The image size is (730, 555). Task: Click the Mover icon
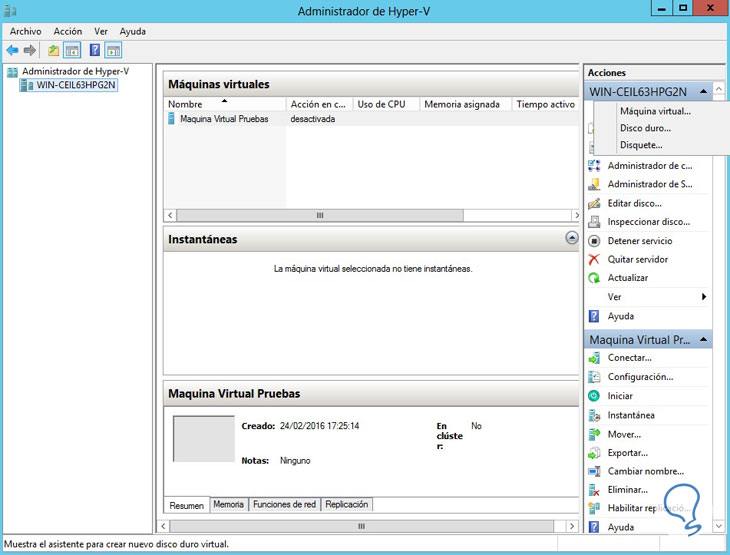tap(594, 434)
